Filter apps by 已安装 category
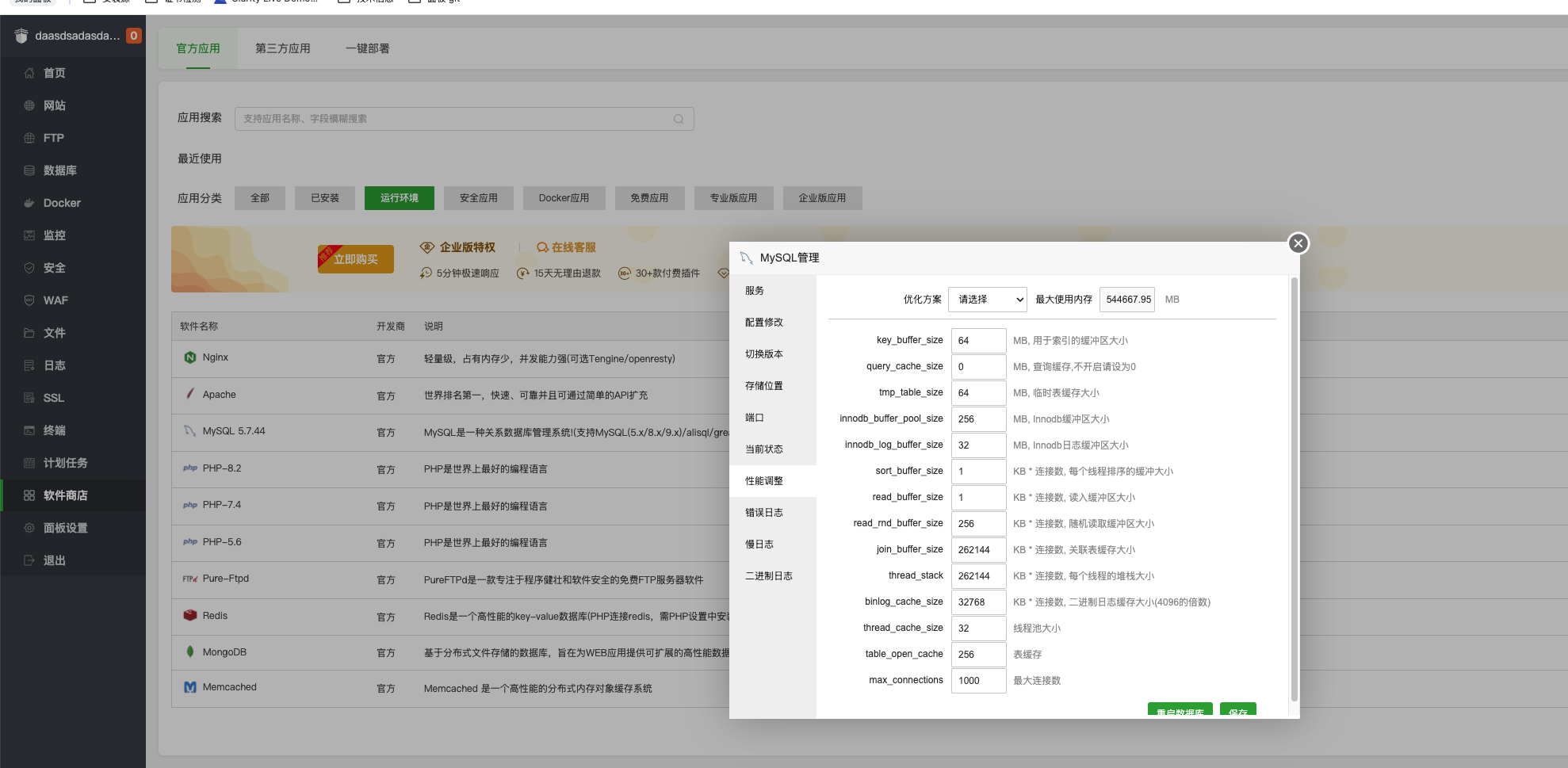This screenshot has height=768, width=1568. point(325,198)
